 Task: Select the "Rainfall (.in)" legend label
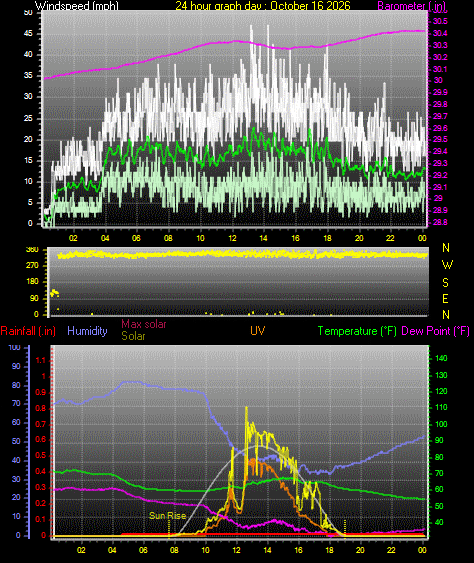[28, 331]
